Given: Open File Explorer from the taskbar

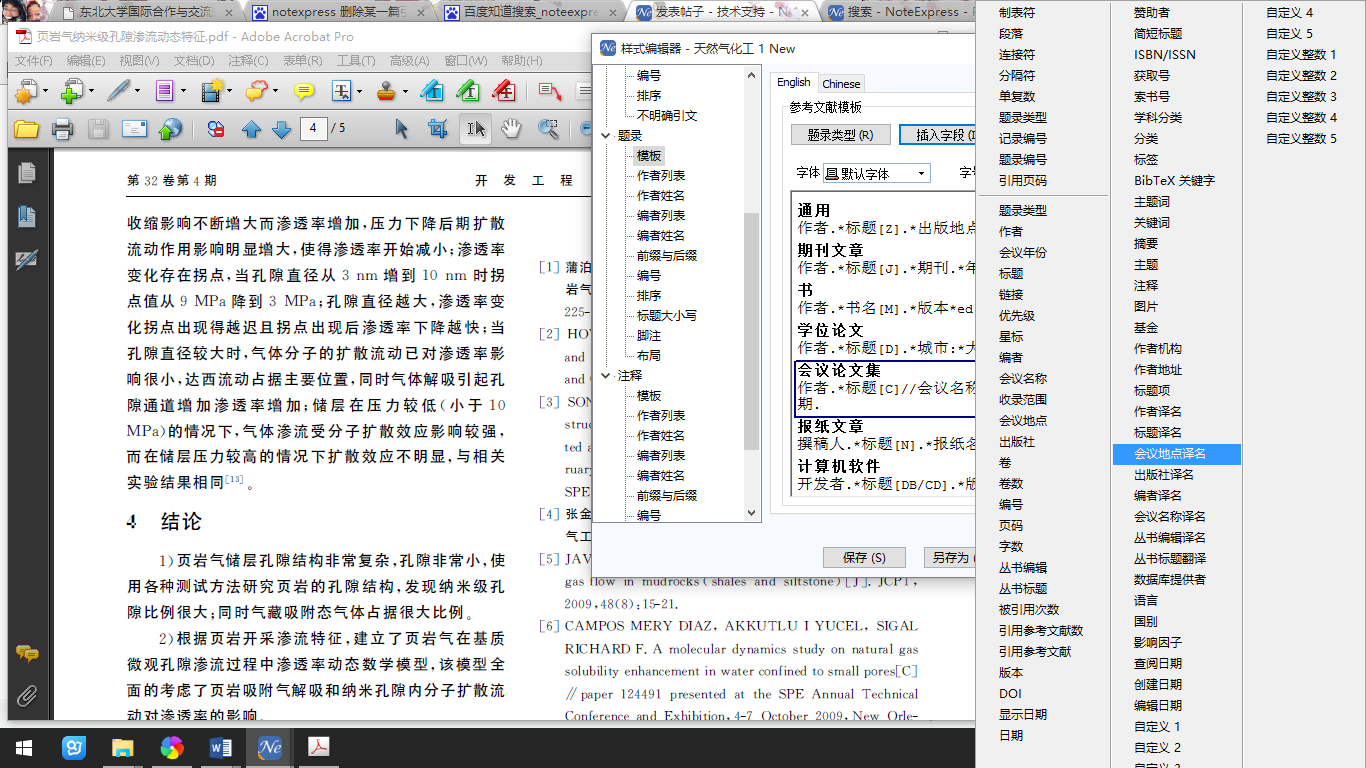Looking at the screenshot, I should tap(123, 747).
